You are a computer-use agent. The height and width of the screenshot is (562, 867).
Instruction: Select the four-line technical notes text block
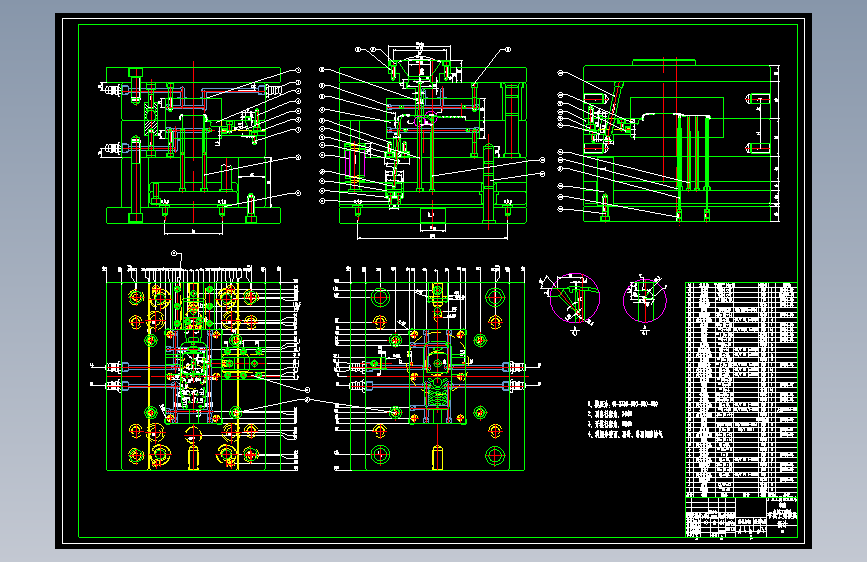tap(625, 419)
